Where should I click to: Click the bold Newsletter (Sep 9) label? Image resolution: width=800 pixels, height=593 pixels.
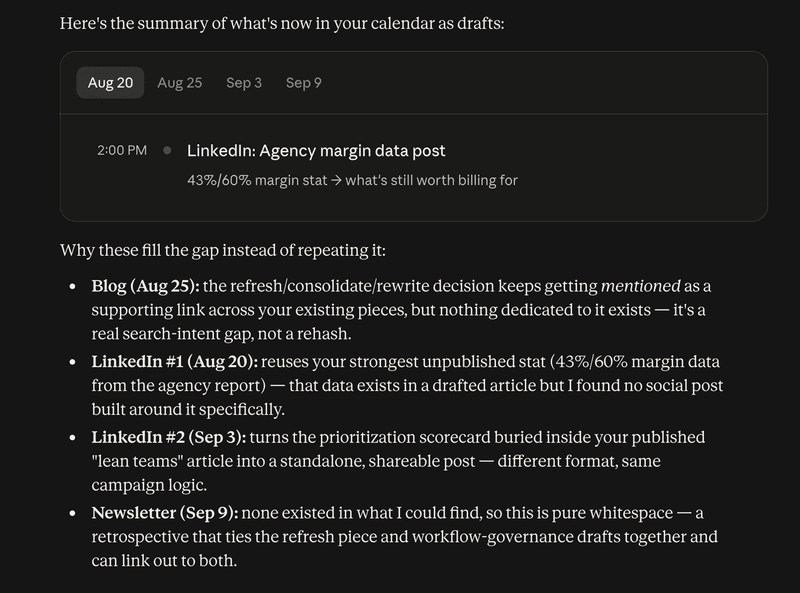(165, 512)
